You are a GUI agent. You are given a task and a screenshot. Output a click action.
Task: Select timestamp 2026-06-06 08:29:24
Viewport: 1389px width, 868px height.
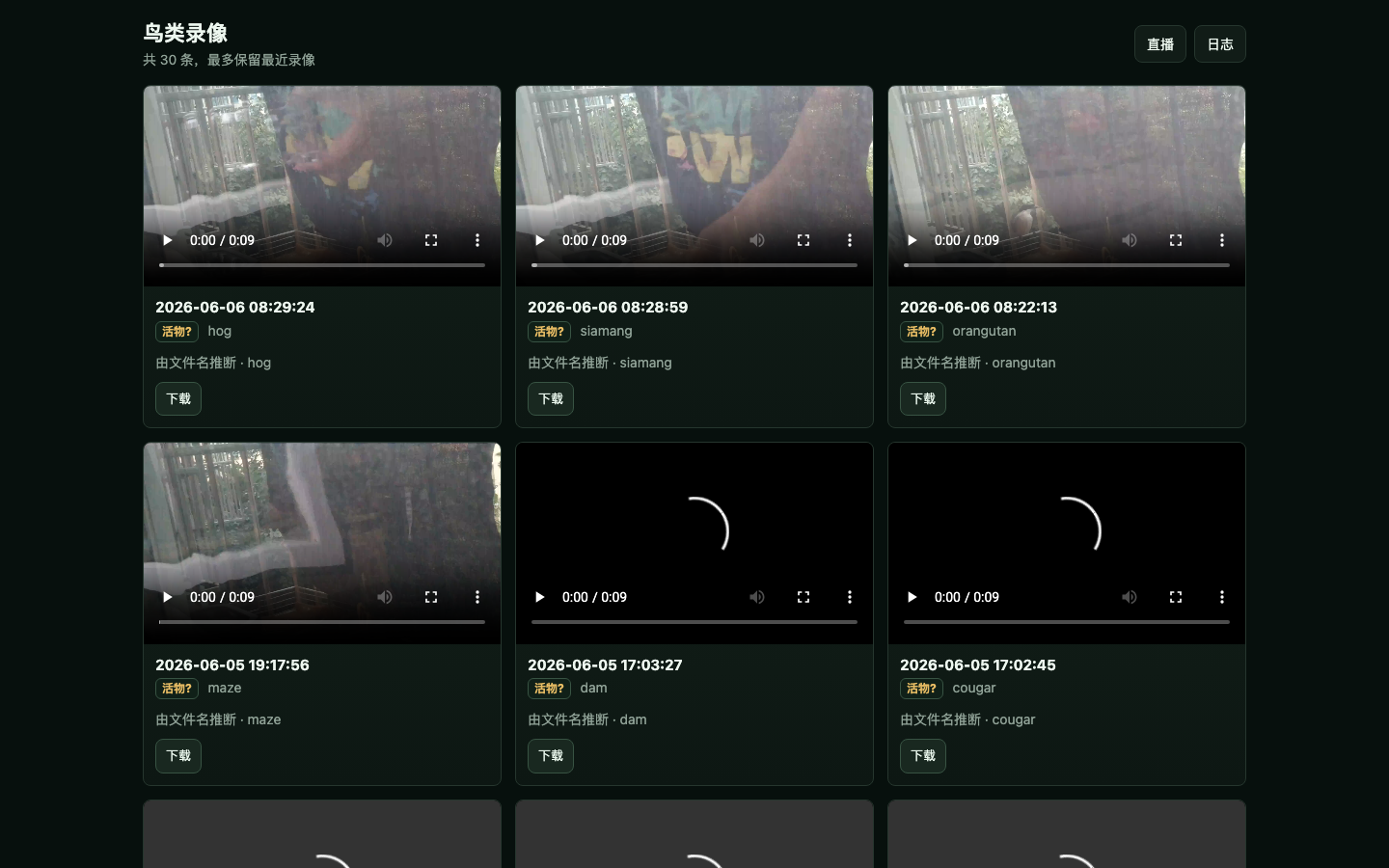[235, 307]
